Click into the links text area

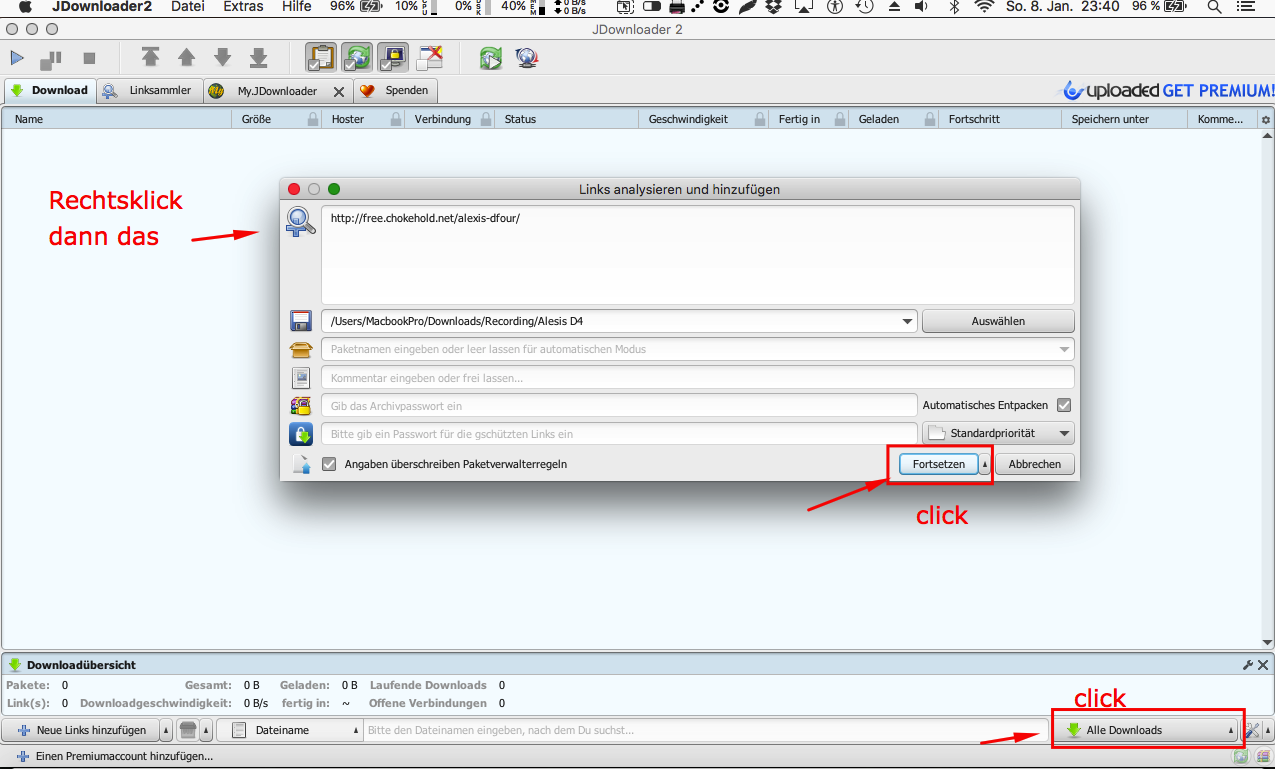(697, 254)
